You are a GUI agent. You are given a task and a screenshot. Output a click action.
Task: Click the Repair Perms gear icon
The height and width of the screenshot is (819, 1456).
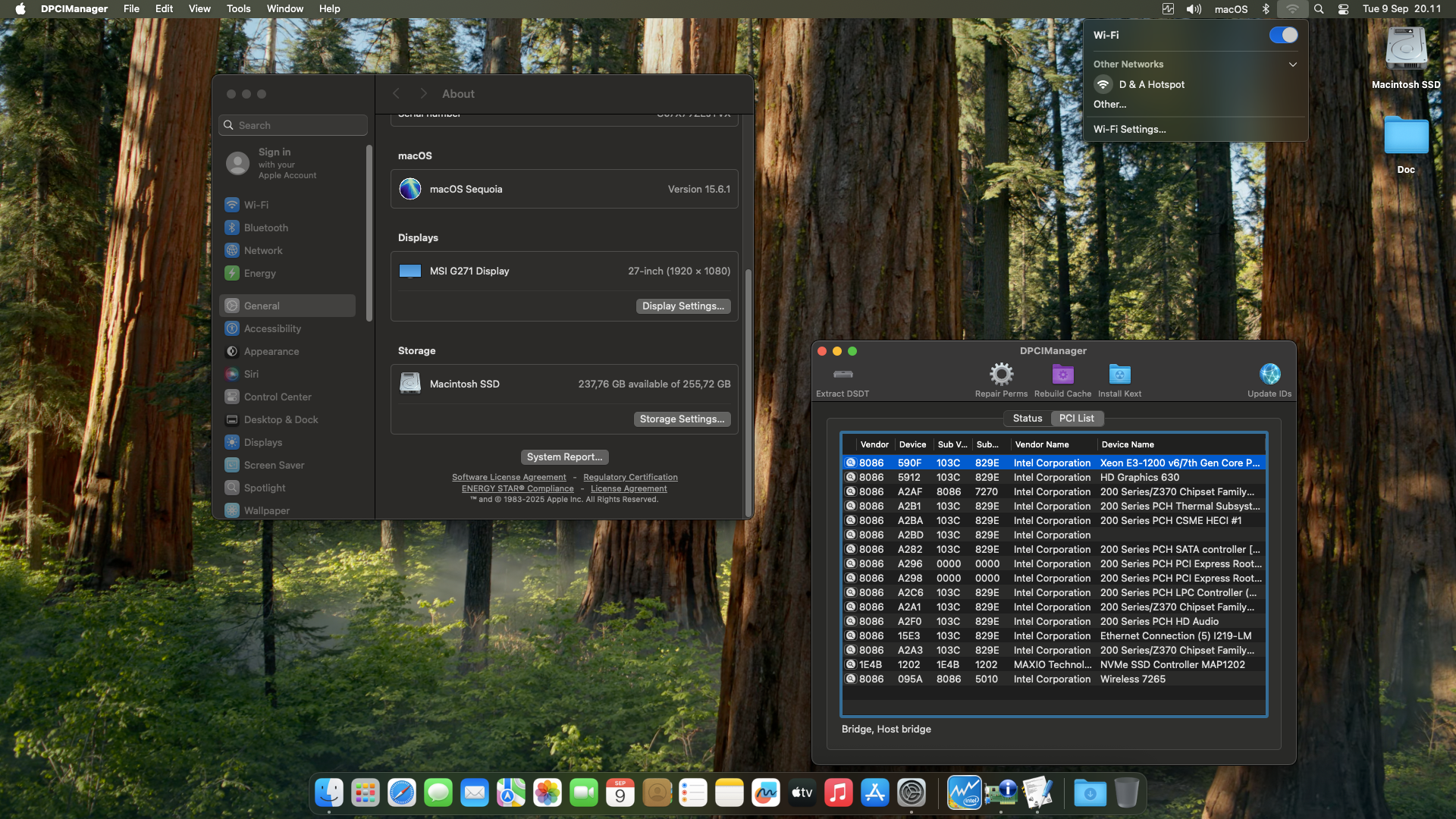(1001, 374)
